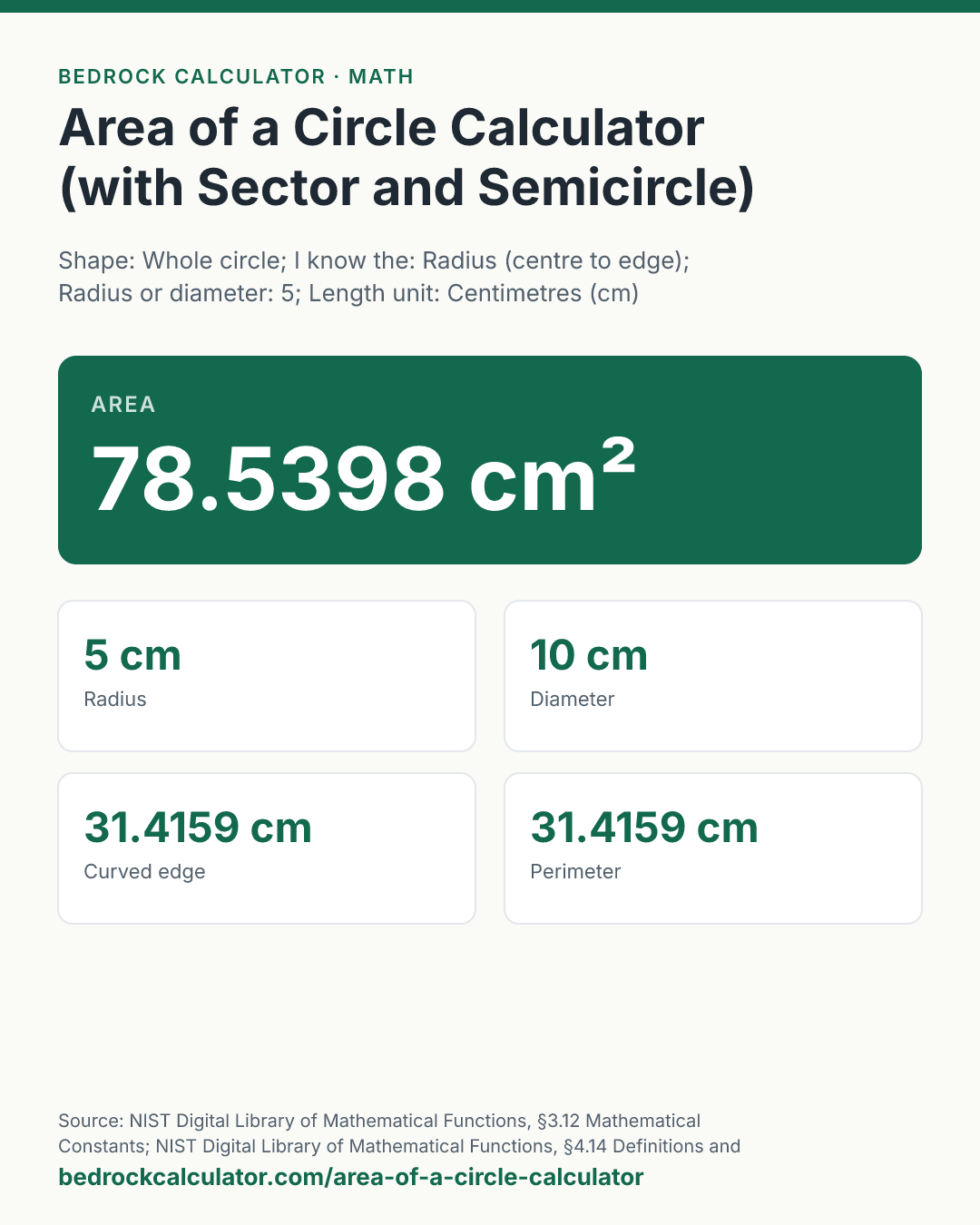Click the AREA label in the green card
Viewport: 980px width, 1225px height.
(123, 405)
